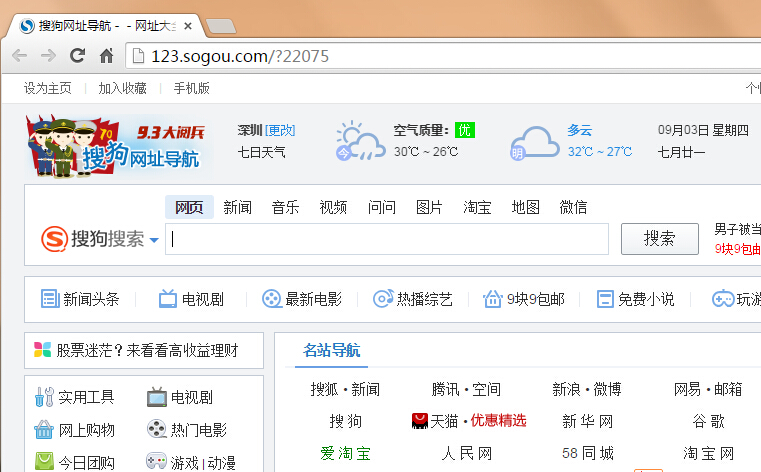Open 新华网 site link
Screen dimensions: 761x472
(587, 421)
